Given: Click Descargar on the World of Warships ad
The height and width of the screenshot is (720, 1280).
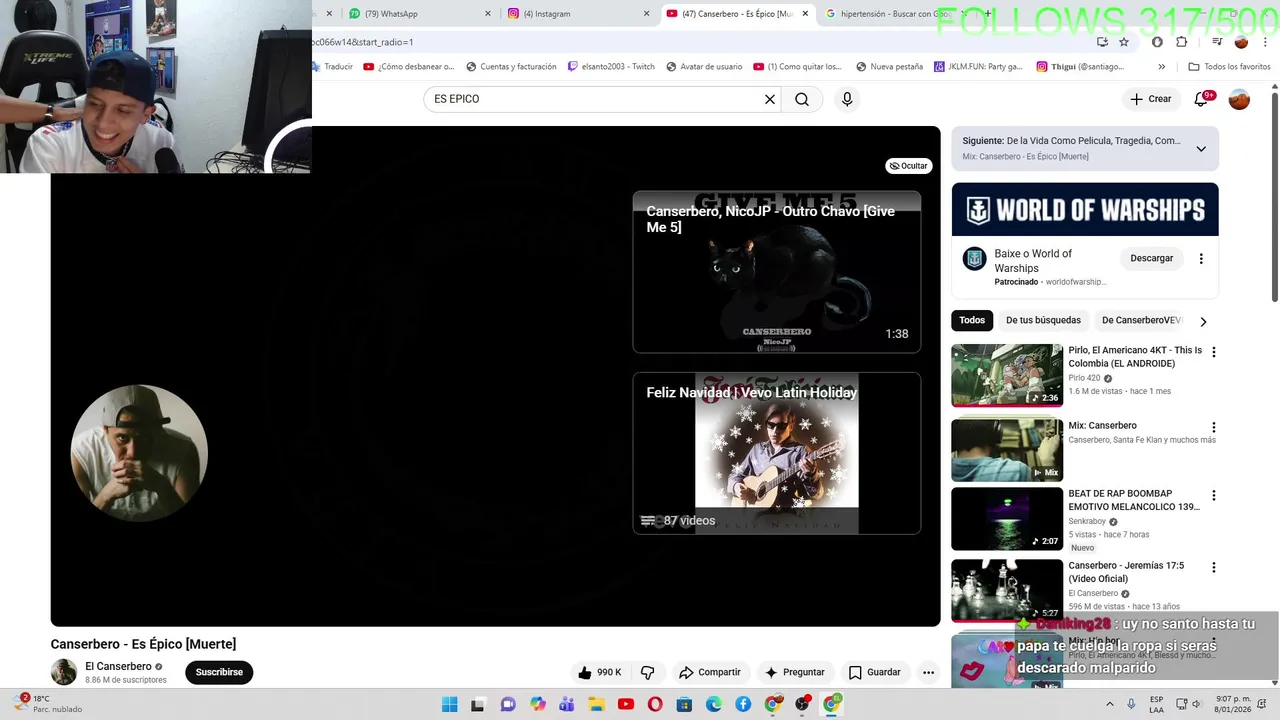Looking at the screenshot, I should pyautogui.click(x=1151, y=258).
